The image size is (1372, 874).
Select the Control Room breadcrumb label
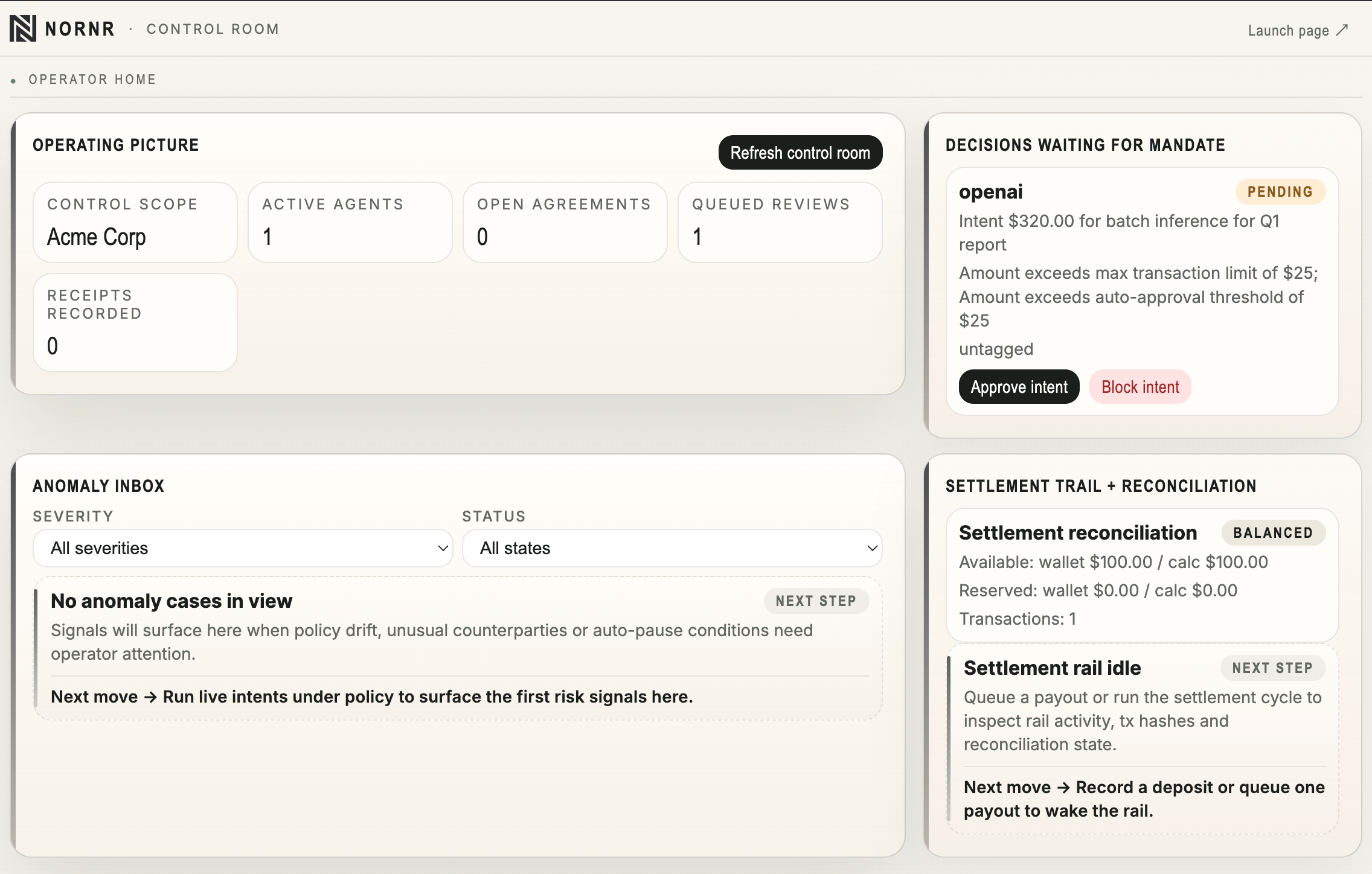(212, 28)
